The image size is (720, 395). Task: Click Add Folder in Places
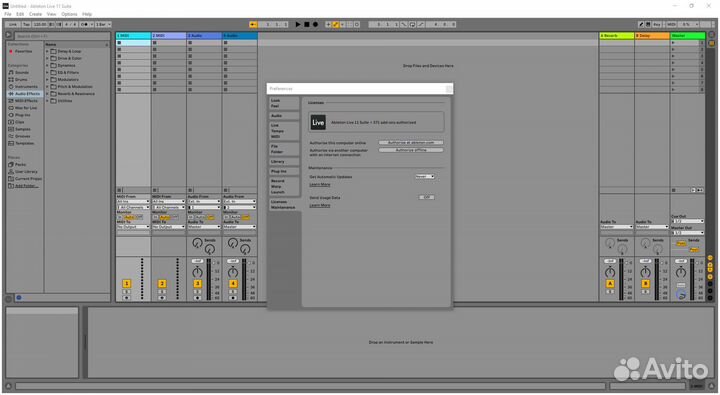pyautogui.click(x=26, y=186)
